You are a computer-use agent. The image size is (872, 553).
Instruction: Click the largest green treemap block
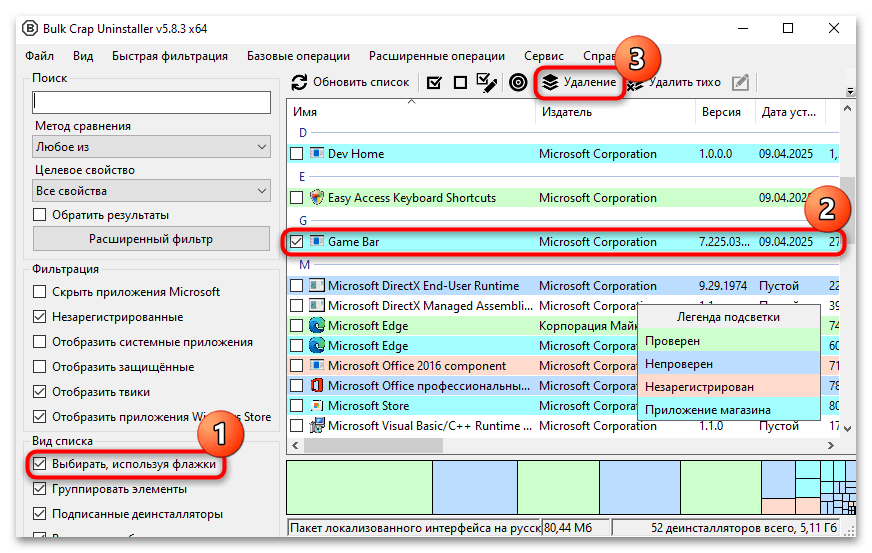point(359,487)
